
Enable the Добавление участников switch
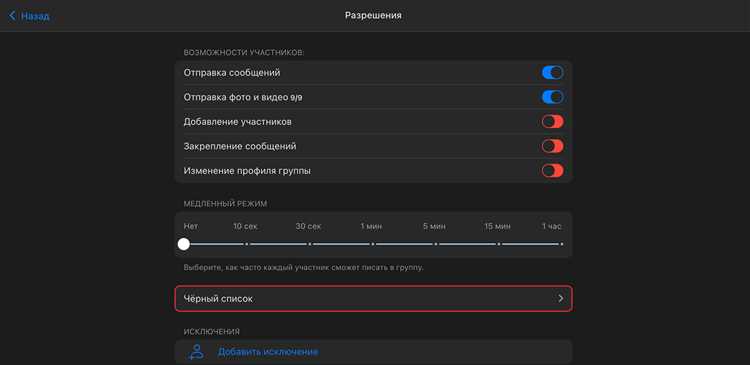click(x=552, y=122)
